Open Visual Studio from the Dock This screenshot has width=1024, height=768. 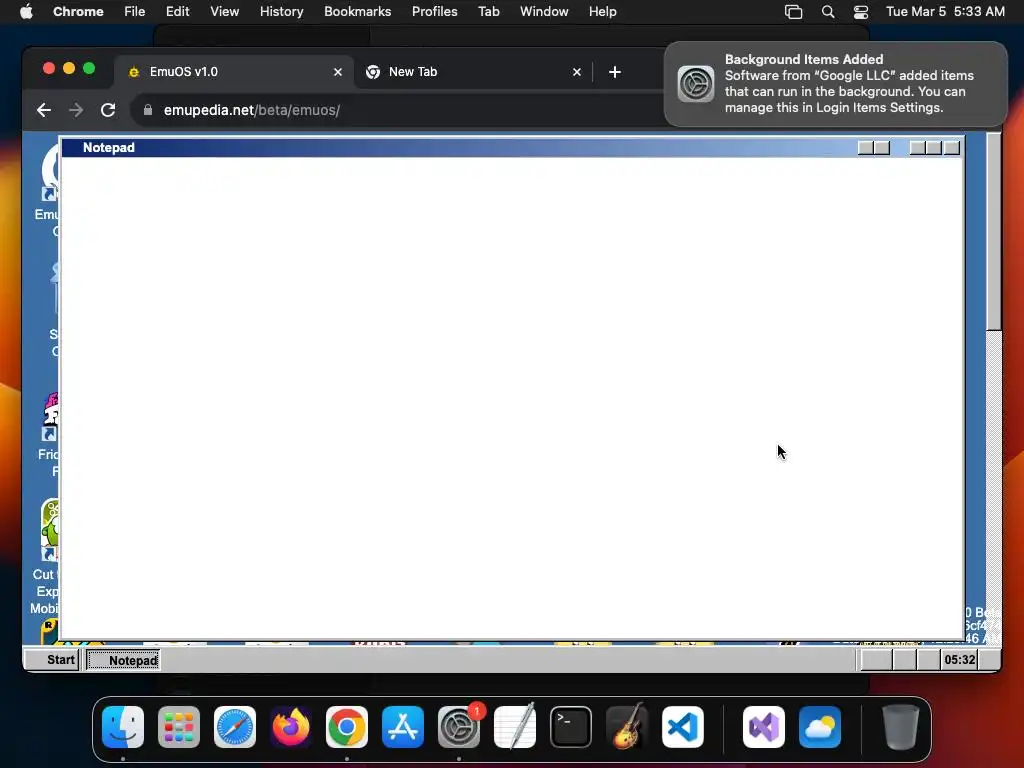coord(764,727)
